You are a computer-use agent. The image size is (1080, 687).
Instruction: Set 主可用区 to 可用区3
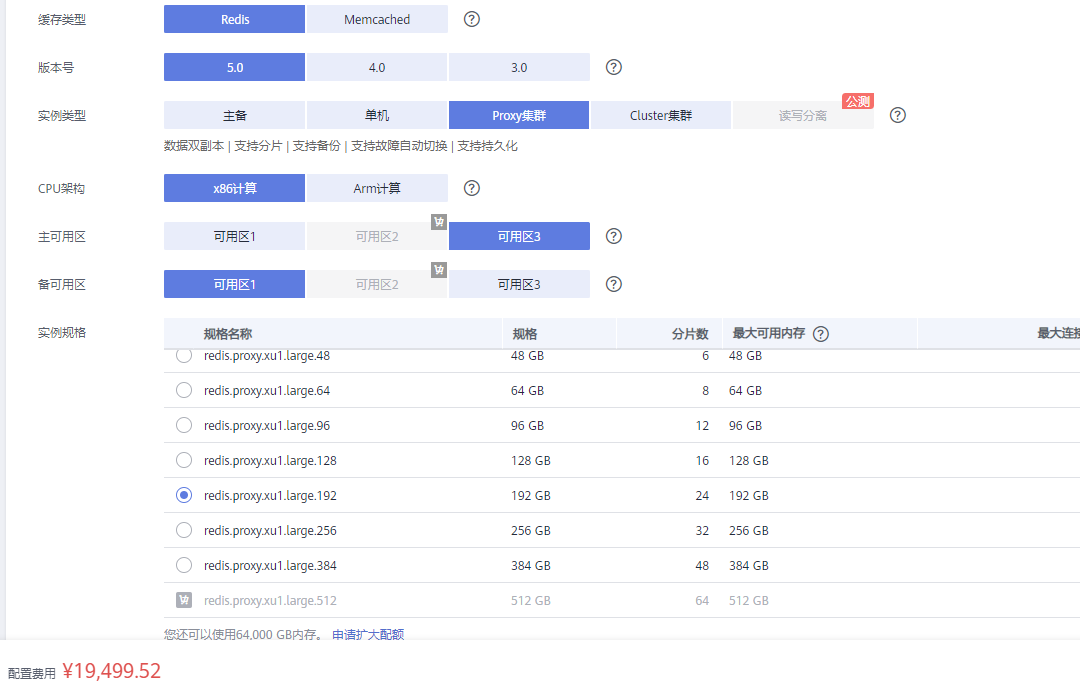point(519,236)
